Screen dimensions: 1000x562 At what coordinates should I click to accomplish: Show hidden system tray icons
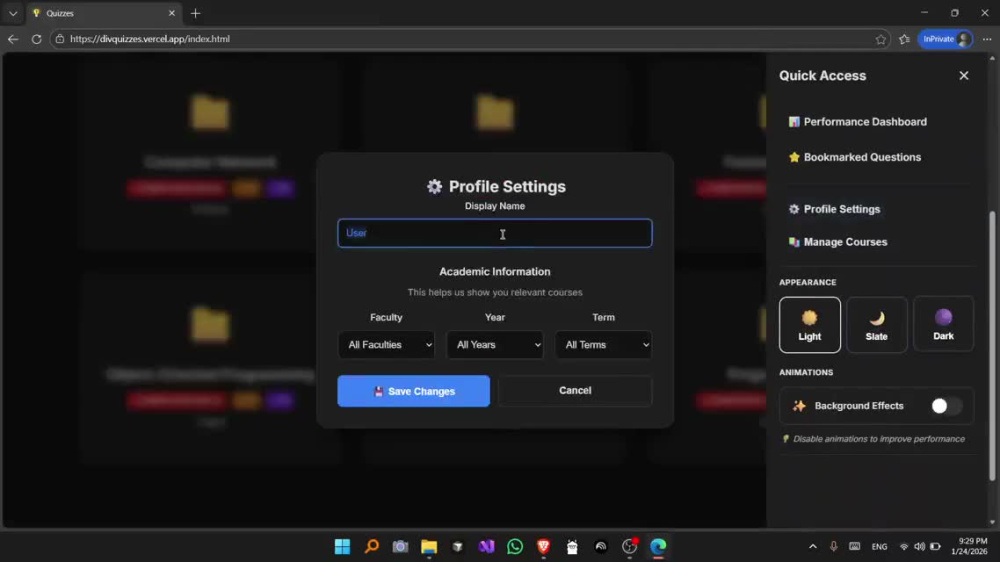812,547
